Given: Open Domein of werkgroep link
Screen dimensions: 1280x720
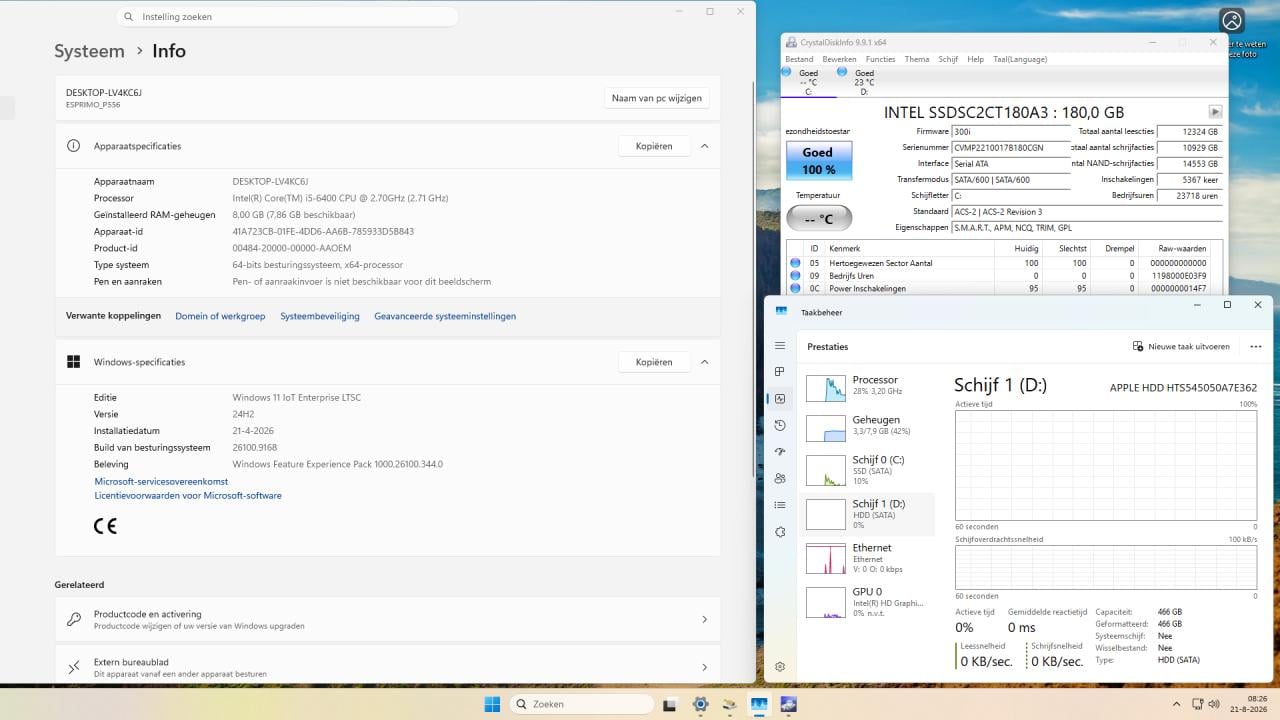Looking at the screenshot, I should coord(220,316).
